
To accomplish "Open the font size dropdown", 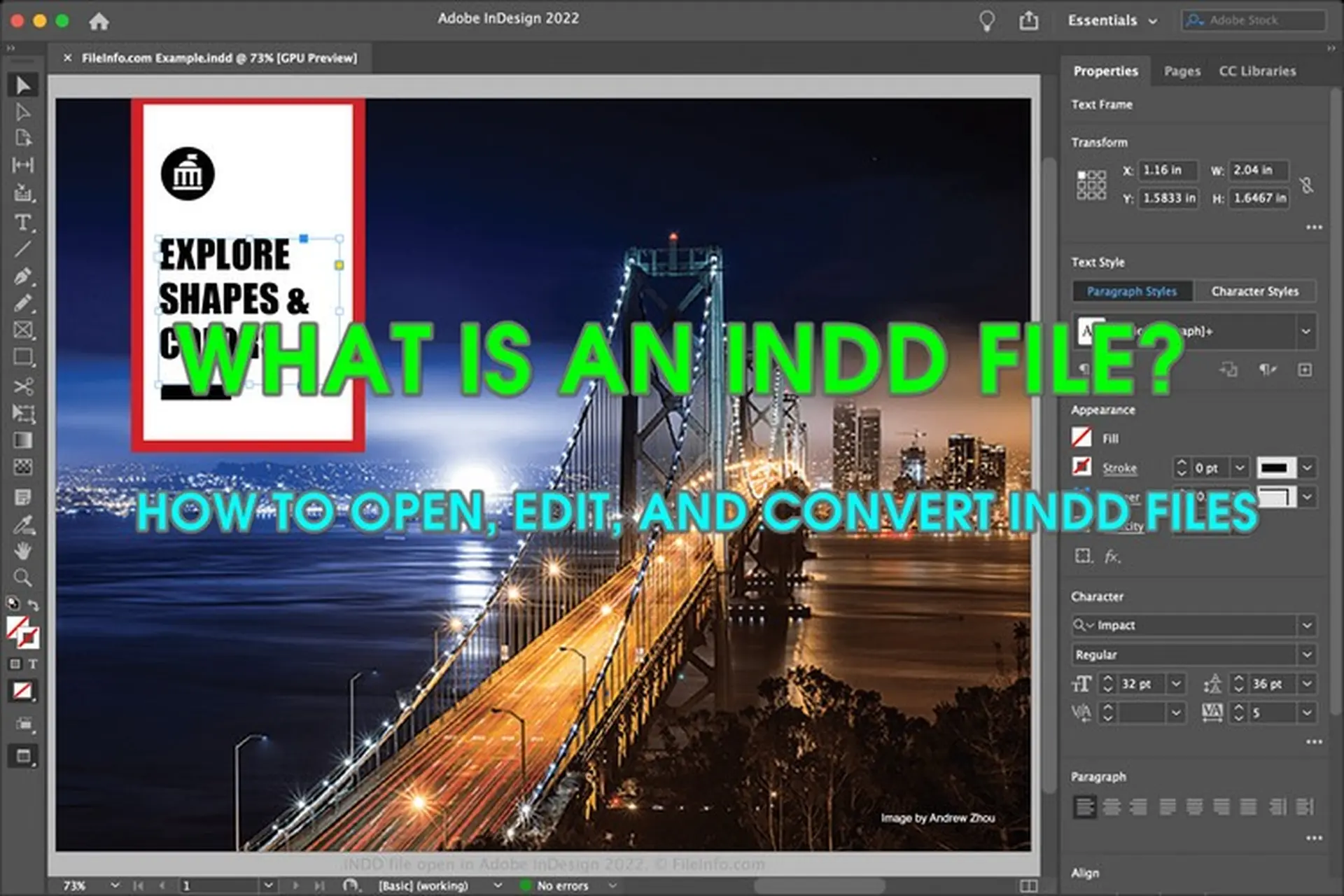I will click(x=1175, y=684).
